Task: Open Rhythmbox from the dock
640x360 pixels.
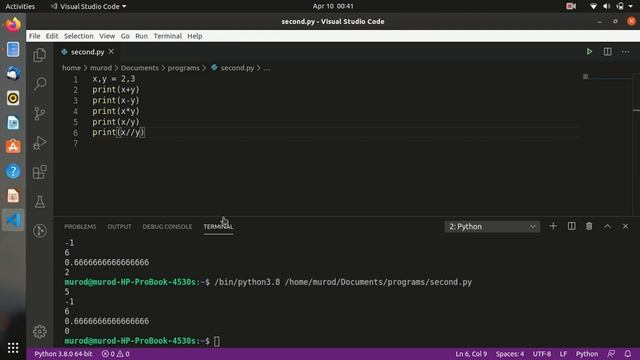Action: [x=13, y=98]
